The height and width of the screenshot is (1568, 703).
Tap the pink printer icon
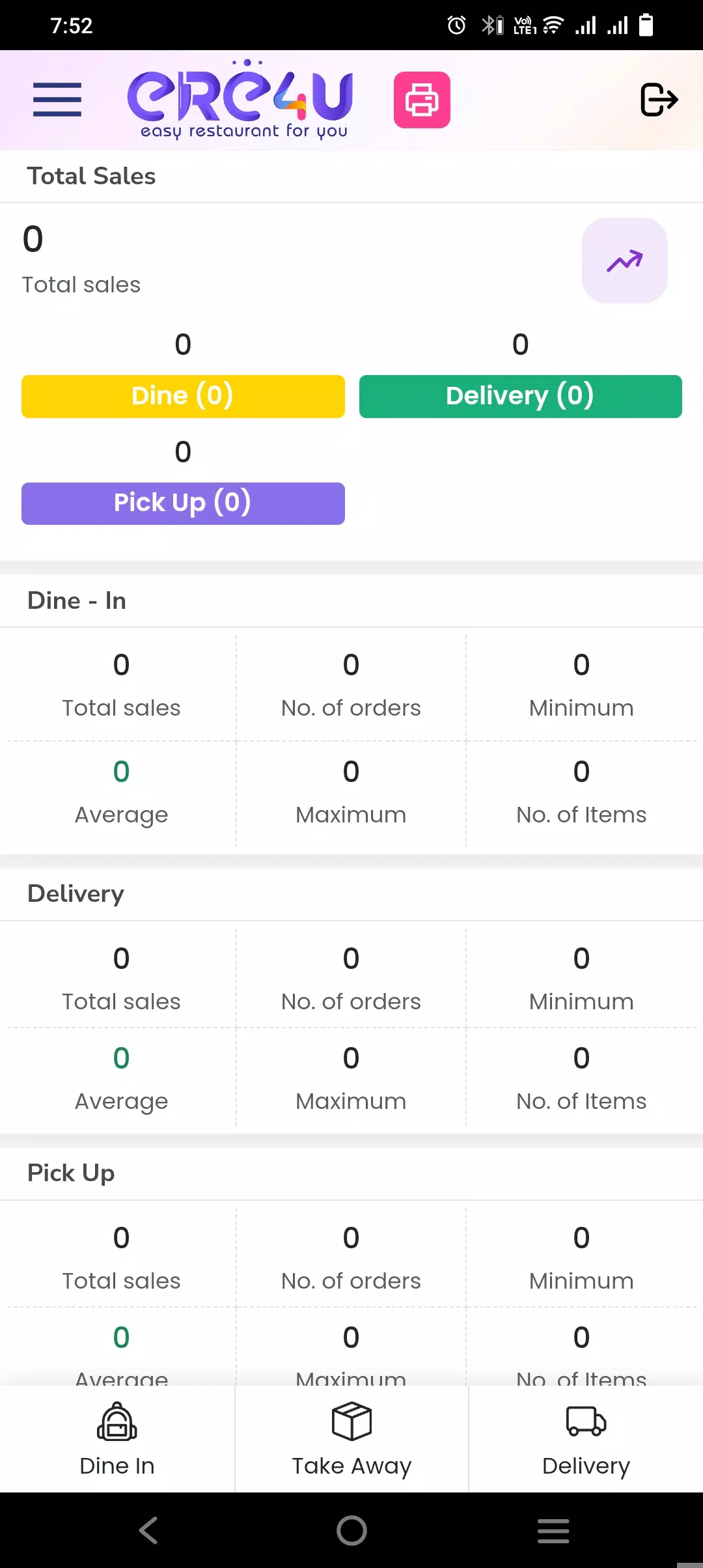click(422, 100)
